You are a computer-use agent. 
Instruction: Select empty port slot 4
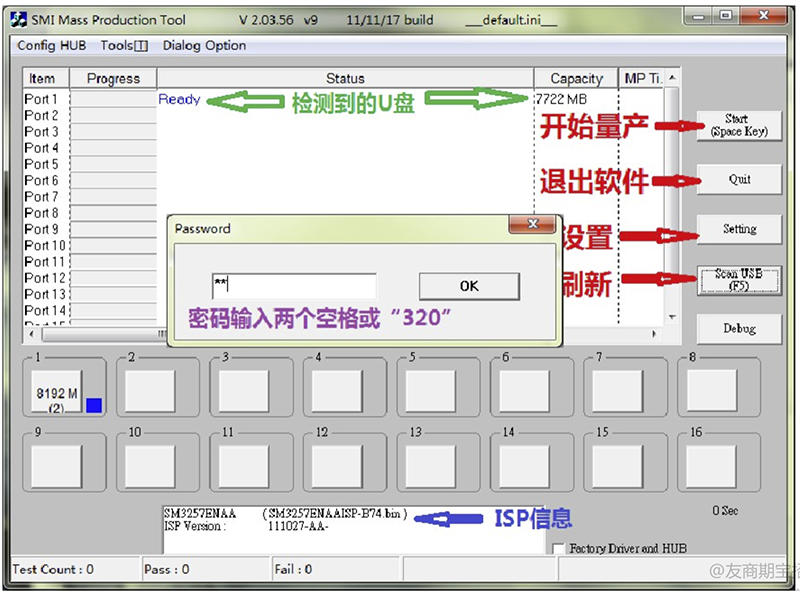pos(337,391)
